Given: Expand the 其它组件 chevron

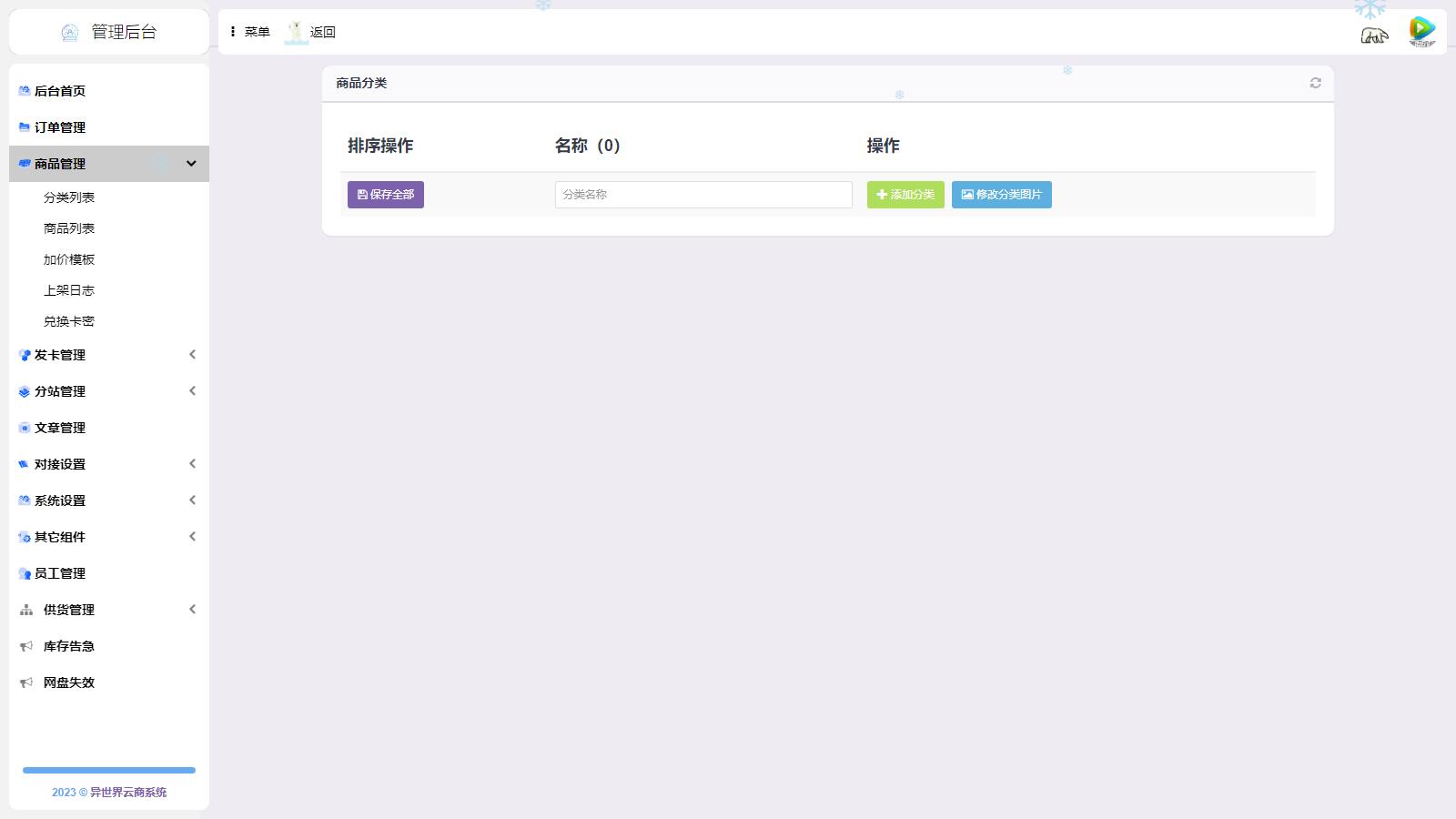Looking at the screenshot, I should (x=192, y=537).
